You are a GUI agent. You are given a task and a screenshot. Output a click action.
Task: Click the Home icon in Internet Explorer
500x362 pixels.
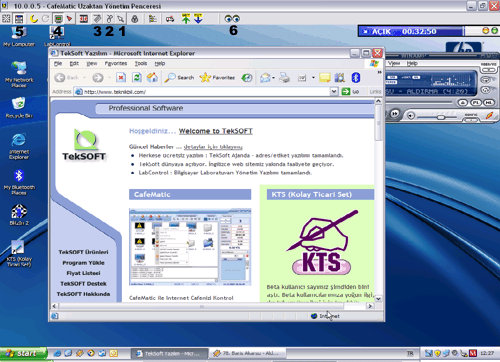tap(152, 78)
